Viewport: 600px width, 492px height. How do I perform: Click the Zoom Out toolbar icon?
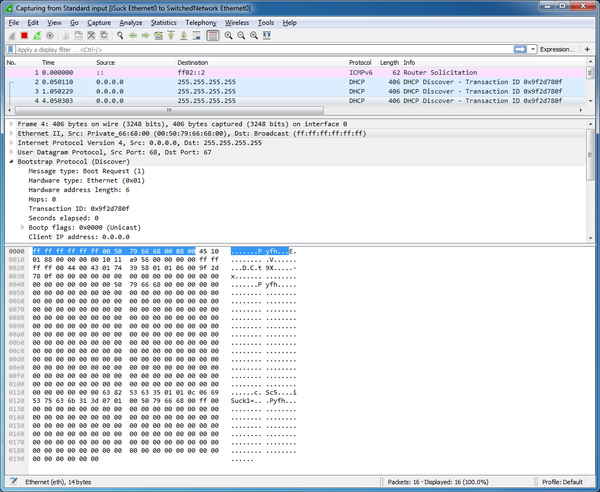click(242, 35)
